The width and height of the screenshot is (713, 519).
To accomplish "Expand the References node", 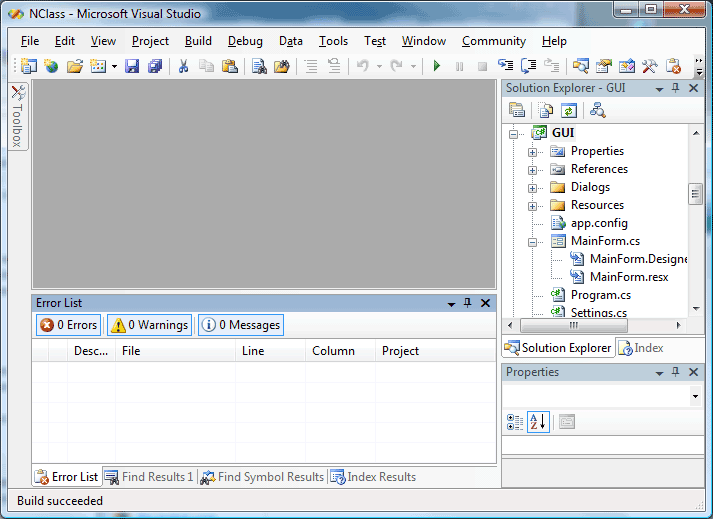I will coord(532,170).
